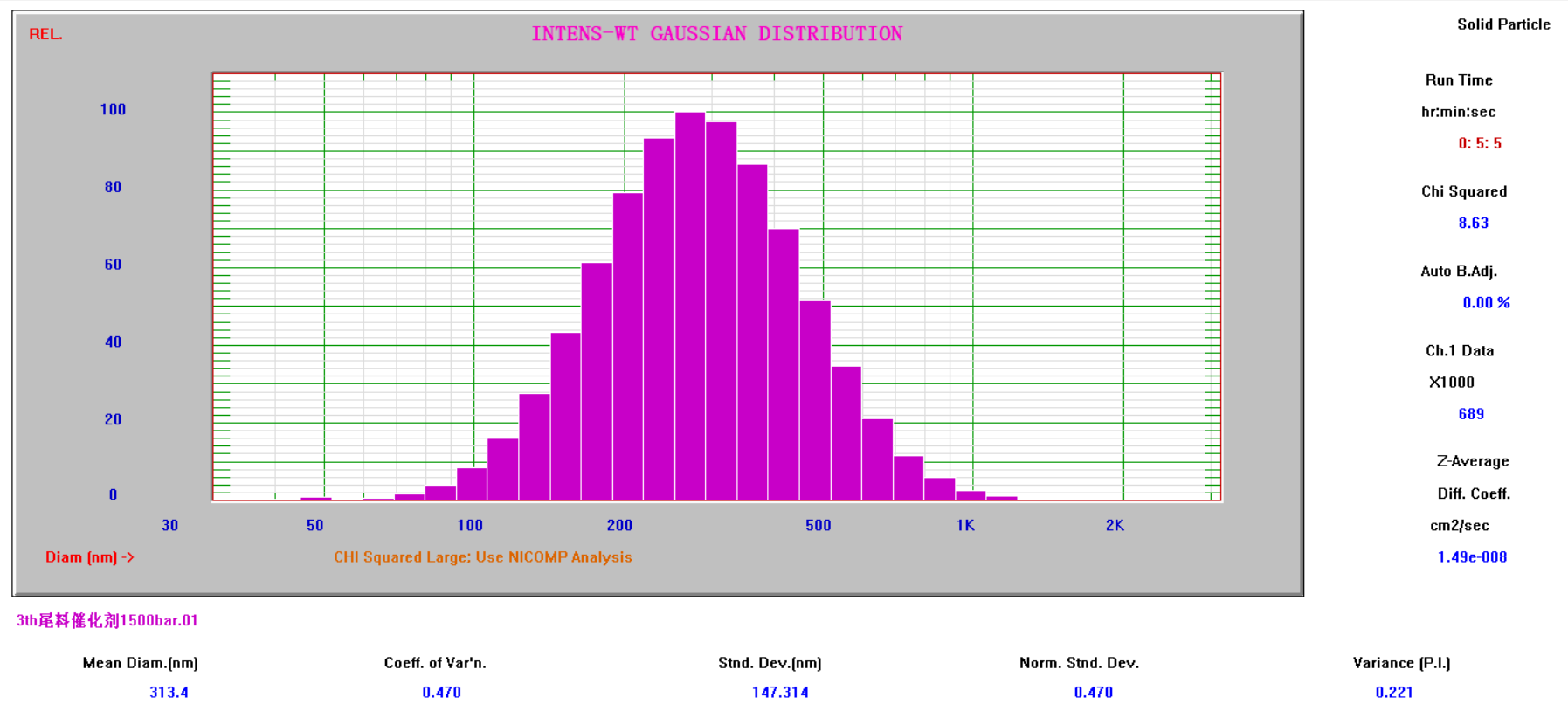Click the value under Coeff. of Var'n
This screenshot has width=1568, height=704.
tap(441, 692)
